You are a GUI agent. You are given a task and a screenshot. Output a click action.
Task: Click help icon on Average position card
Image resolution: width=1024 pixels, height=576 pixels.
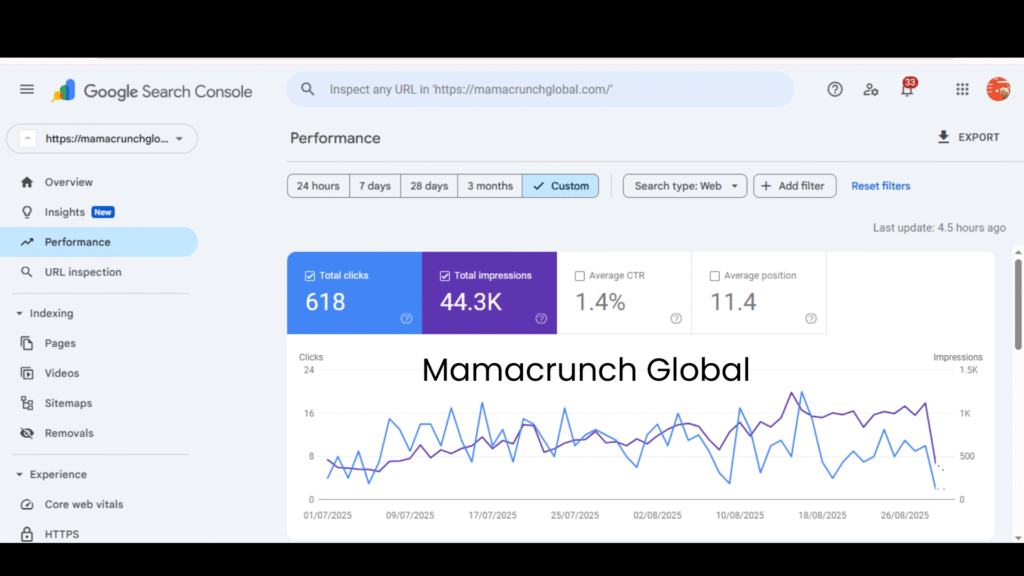click(x=811, y=319)
